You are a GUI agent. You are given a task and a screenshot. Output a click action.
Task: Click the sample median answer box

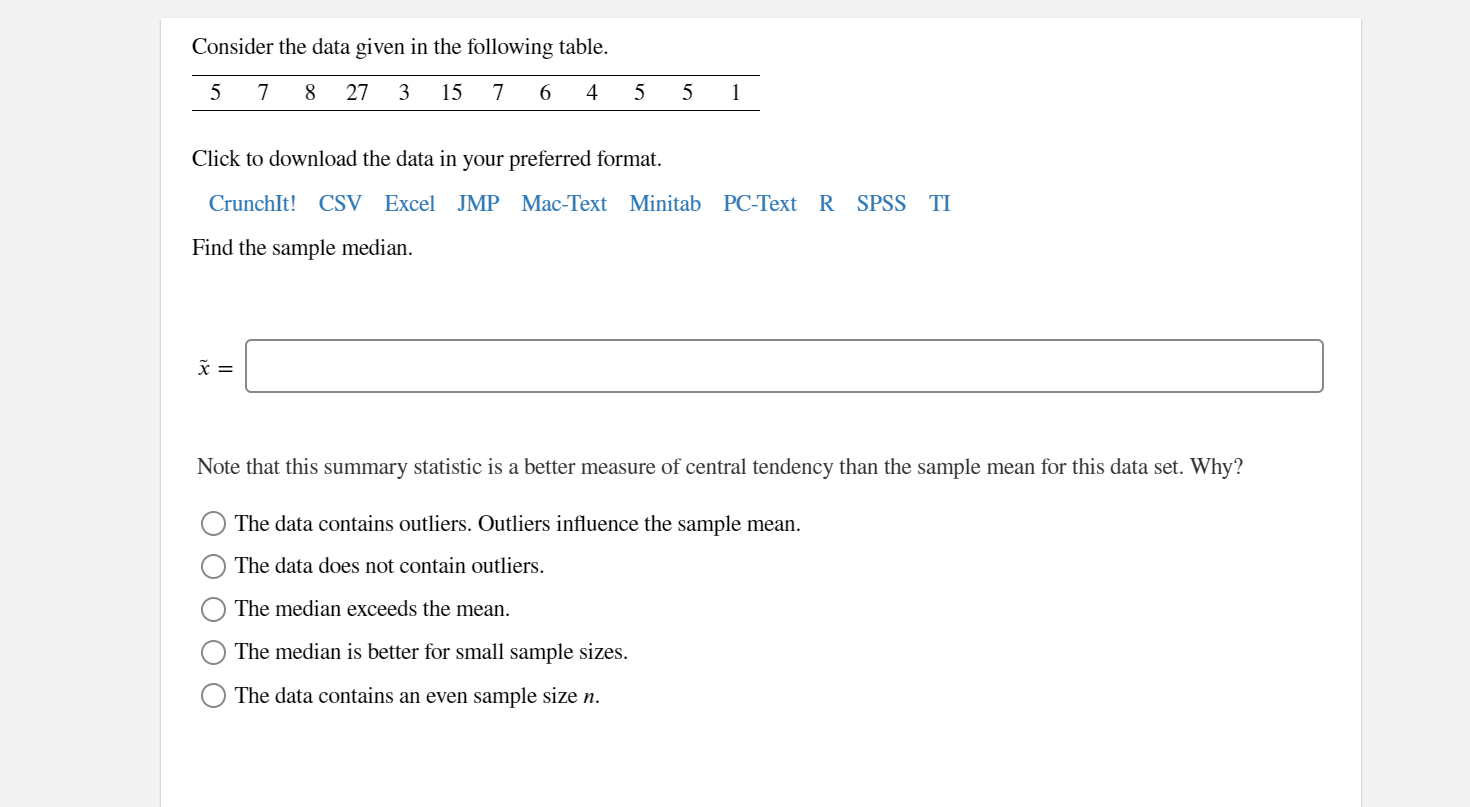784,366
